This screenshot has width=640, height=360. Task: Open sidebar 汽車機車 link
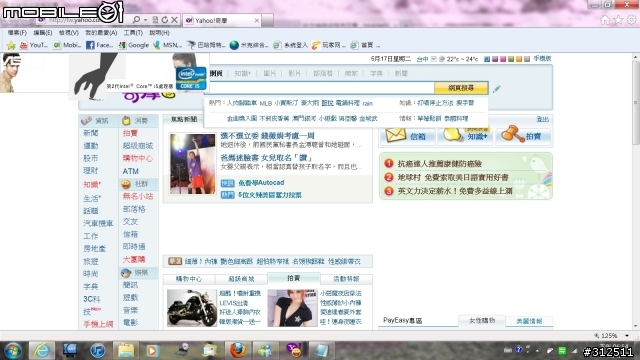pyautogui.click(x=98, y=223)
